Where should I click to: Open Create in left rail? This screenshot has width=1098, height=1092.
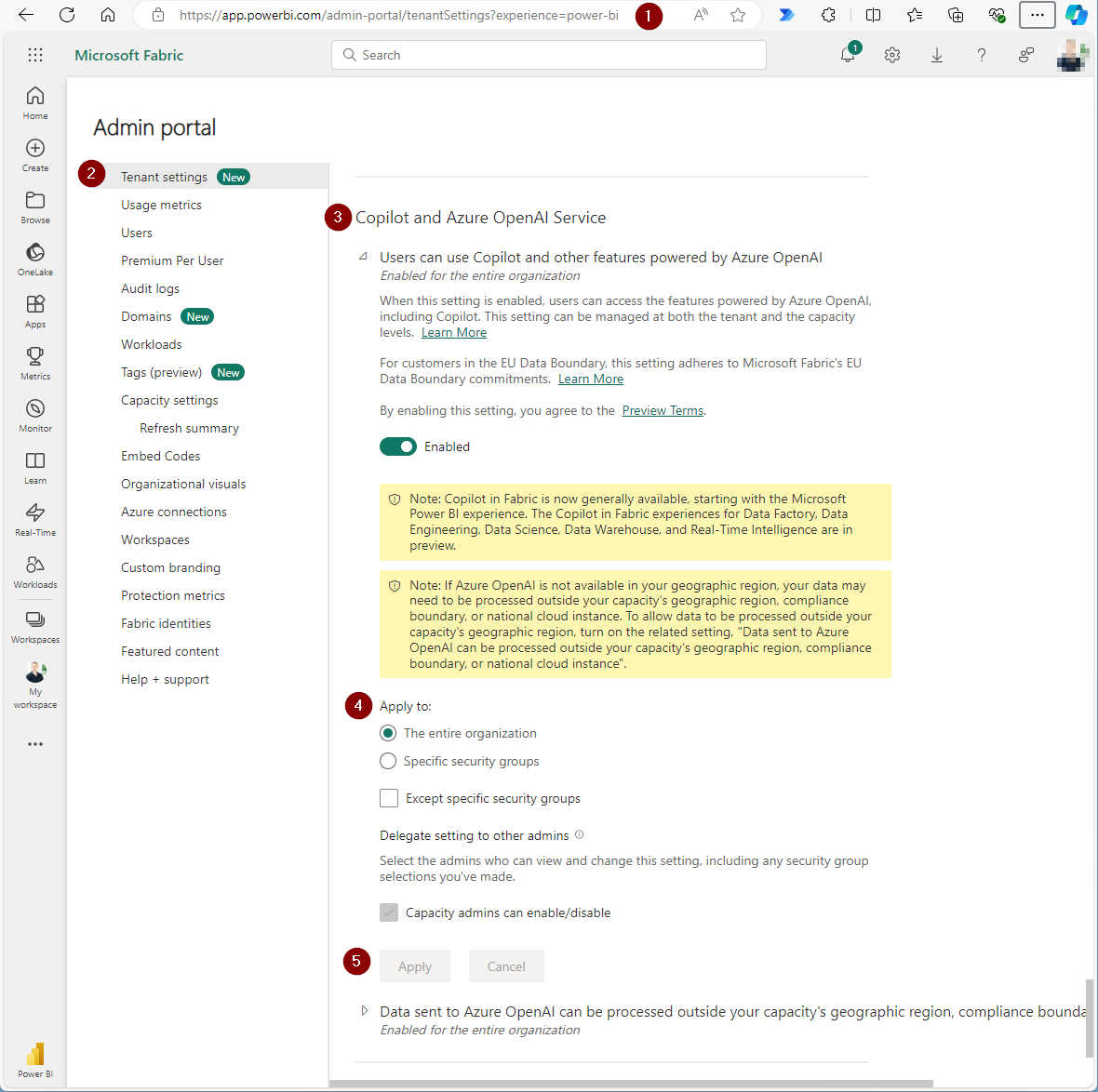(35, 155)
